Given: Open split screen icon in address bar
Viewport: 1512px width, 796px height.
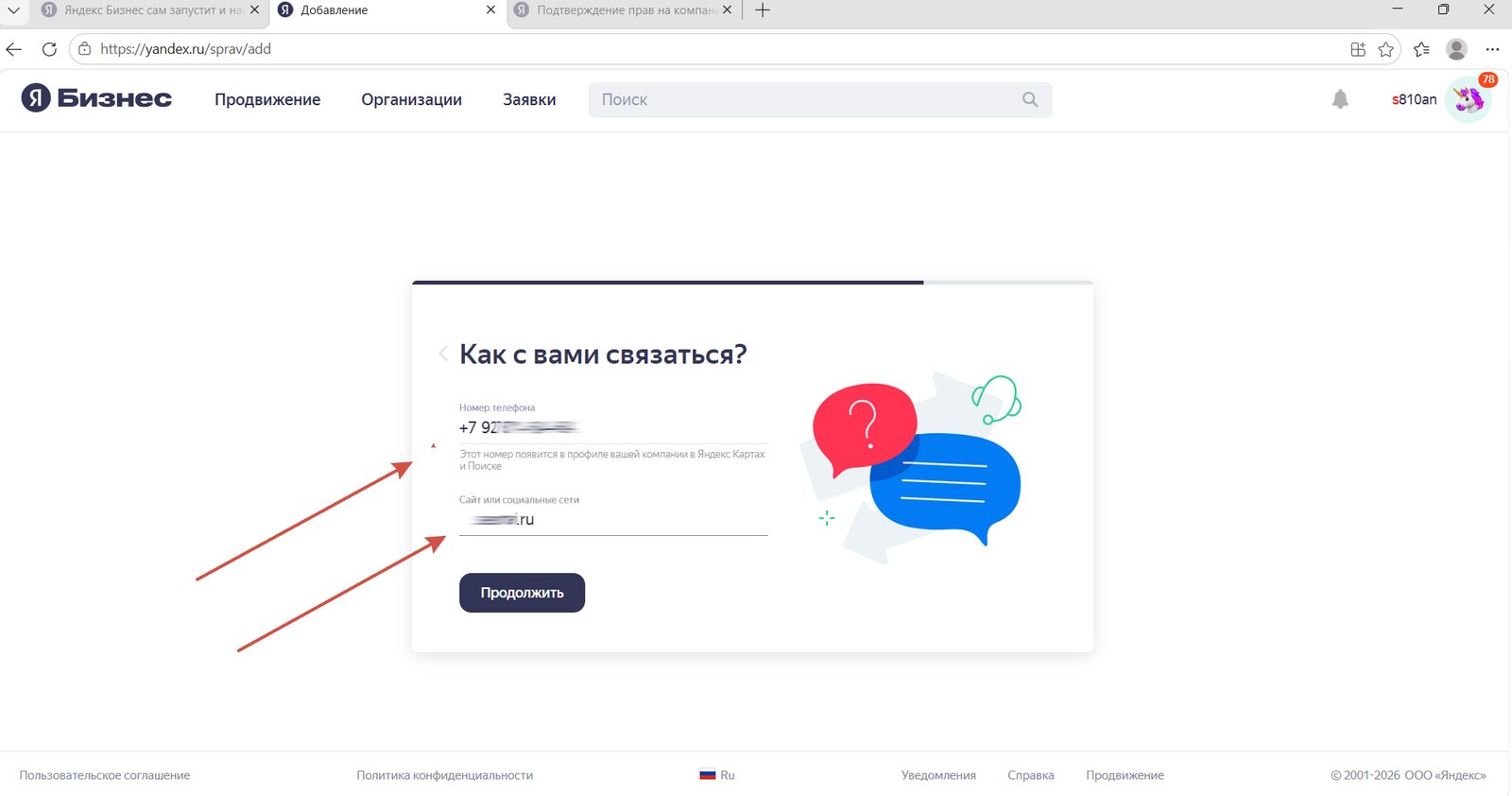Looking at the screenshot, I should point(1358,49).
